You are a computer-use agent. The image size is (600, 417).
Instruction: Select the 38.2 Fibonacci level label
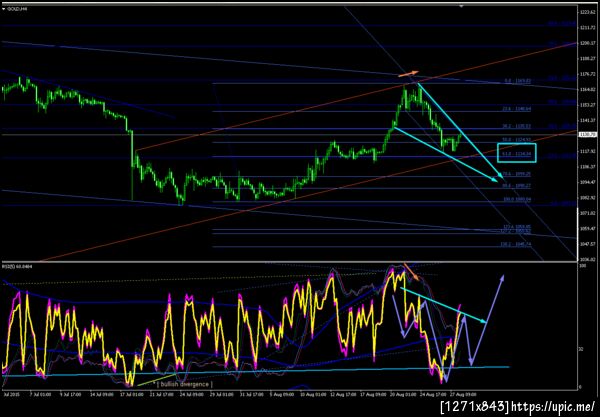(x=517, y=126)
